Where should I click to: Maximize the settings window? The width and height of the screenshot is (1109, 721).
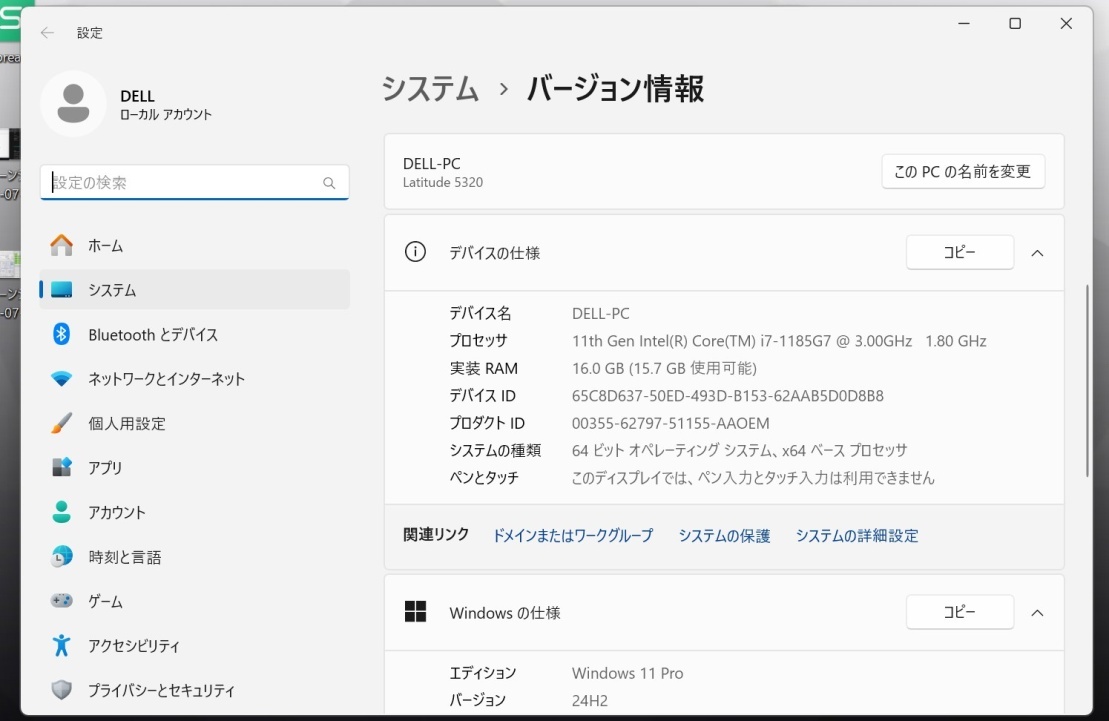(1015, 23)
